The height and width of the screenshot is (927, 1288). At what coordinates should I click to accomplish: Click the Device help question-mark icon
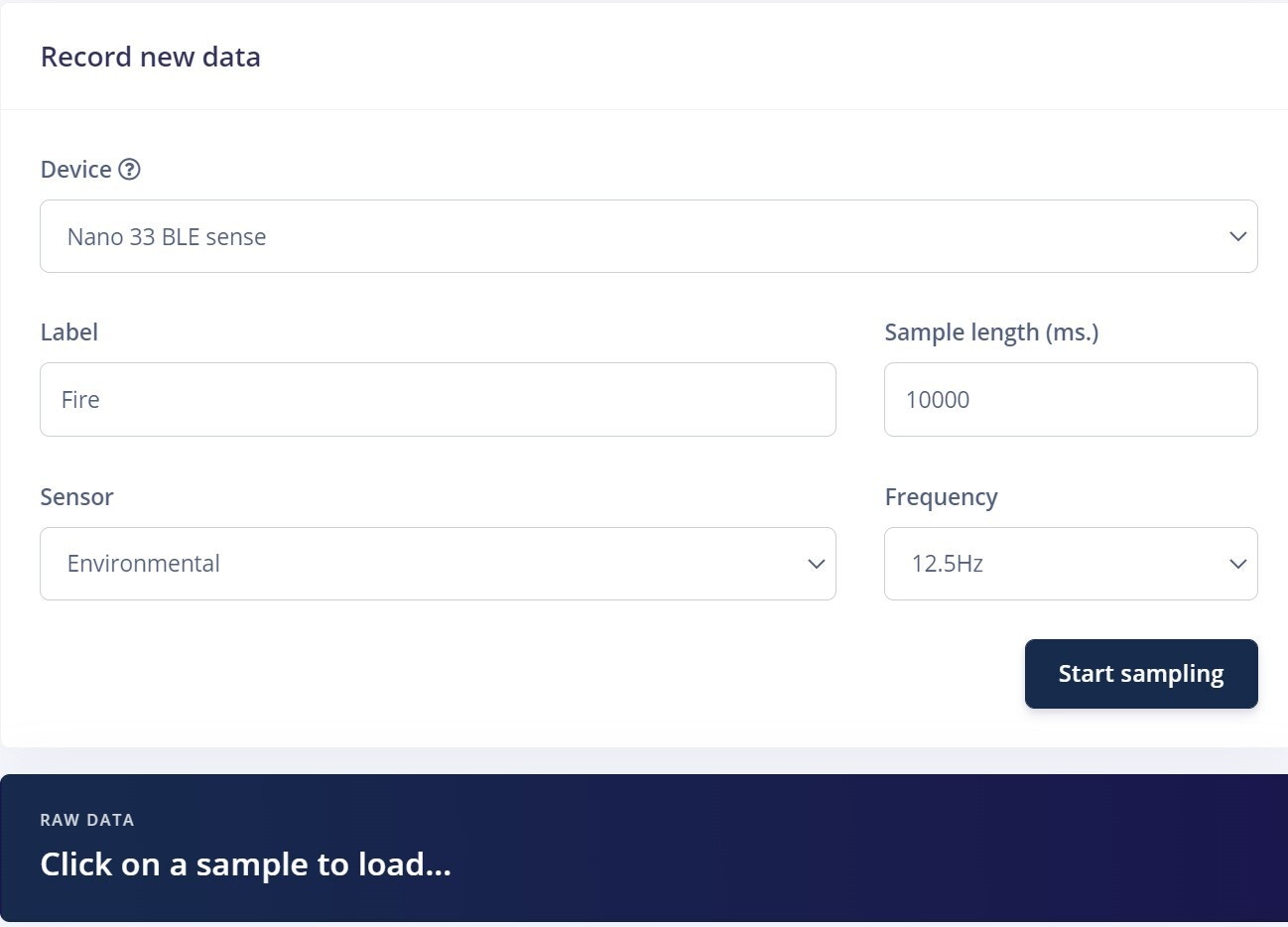tap(129, 170)
